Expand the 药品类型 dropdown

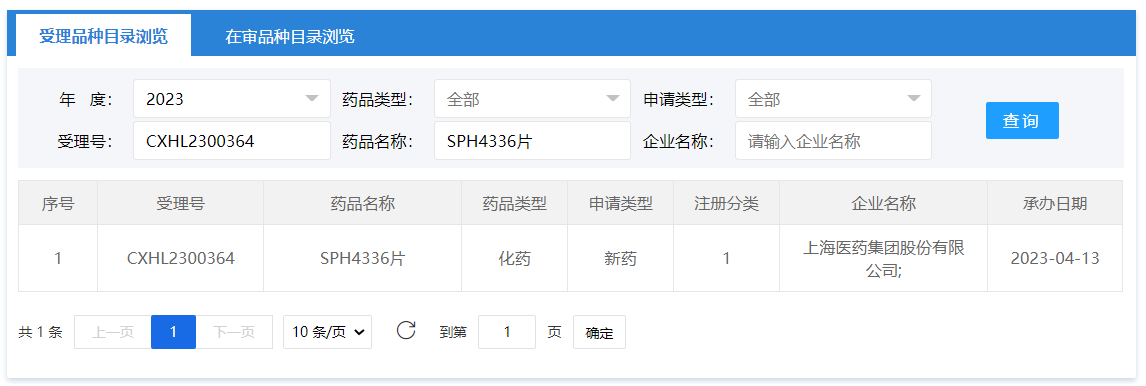pos(532,99)
